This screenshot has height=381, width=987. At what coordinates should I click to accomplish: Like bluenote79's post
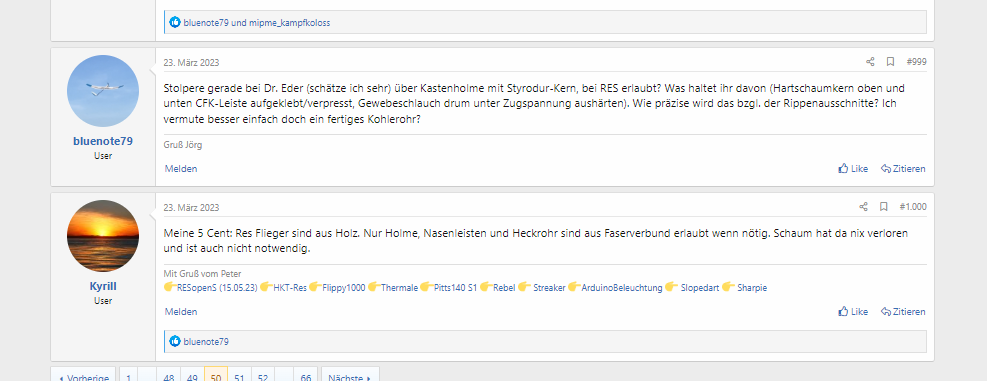(x=854, y=169)
